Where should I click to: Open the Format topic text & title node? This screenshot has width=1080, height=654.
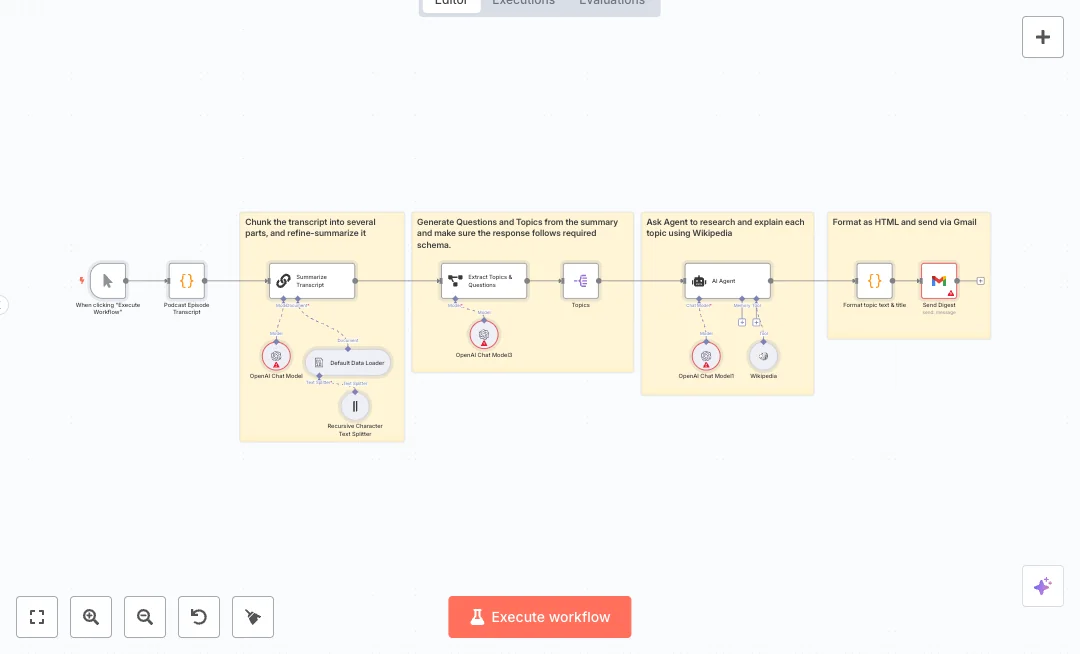(x=874, y=281)
